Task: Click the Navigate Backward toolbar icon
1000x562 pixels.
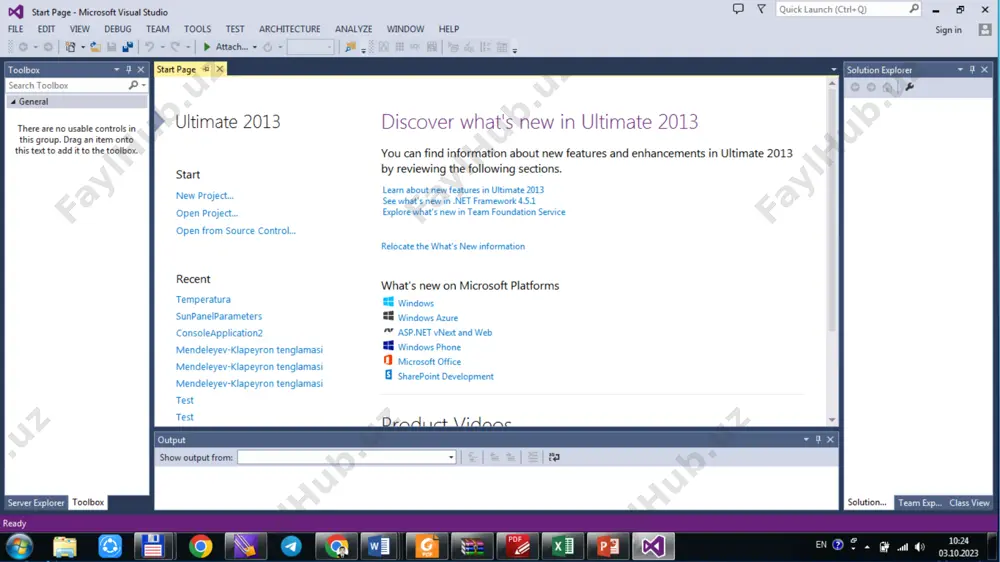Action: tap(23, 47)
